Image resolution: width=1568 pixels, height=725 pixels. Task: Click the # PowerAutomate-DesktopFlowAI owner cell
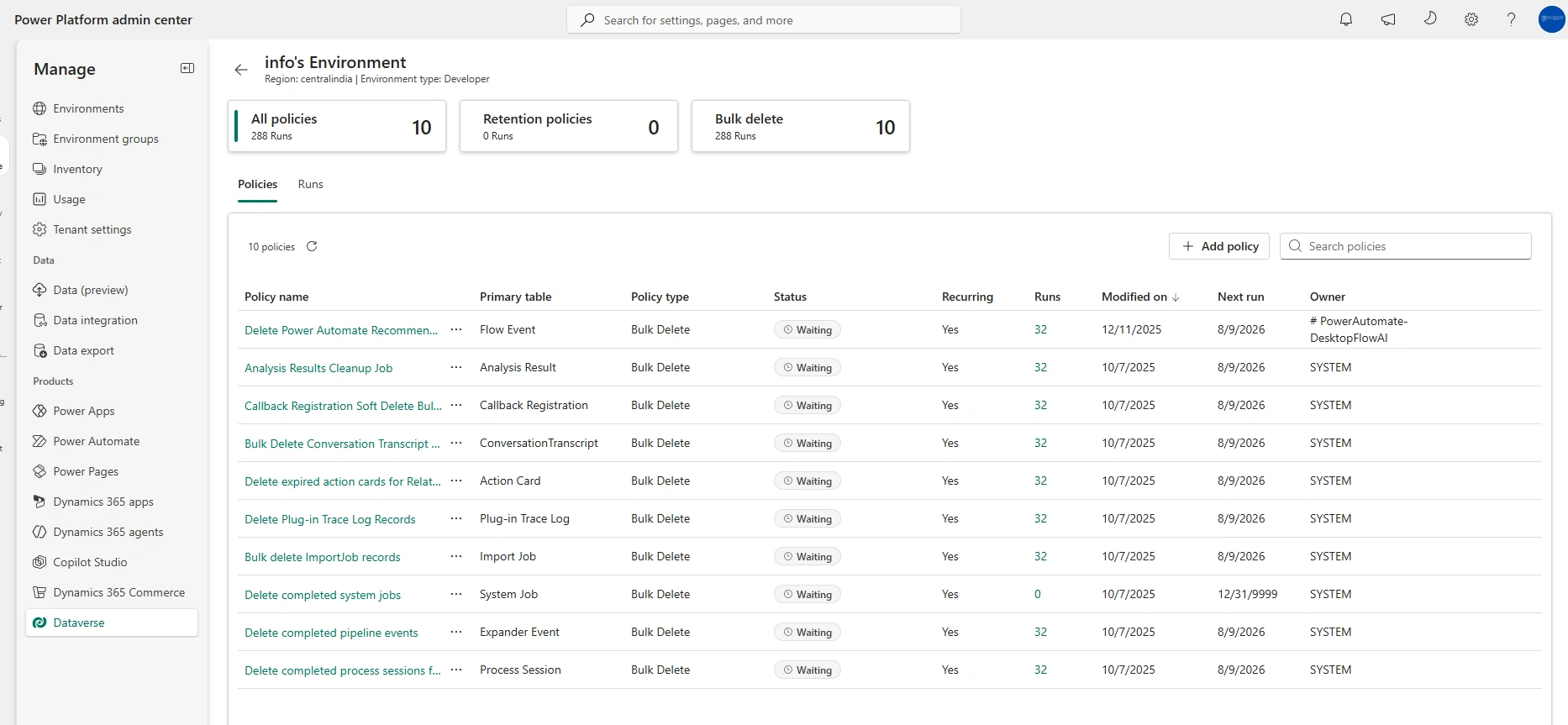[x=1359, y=329]
